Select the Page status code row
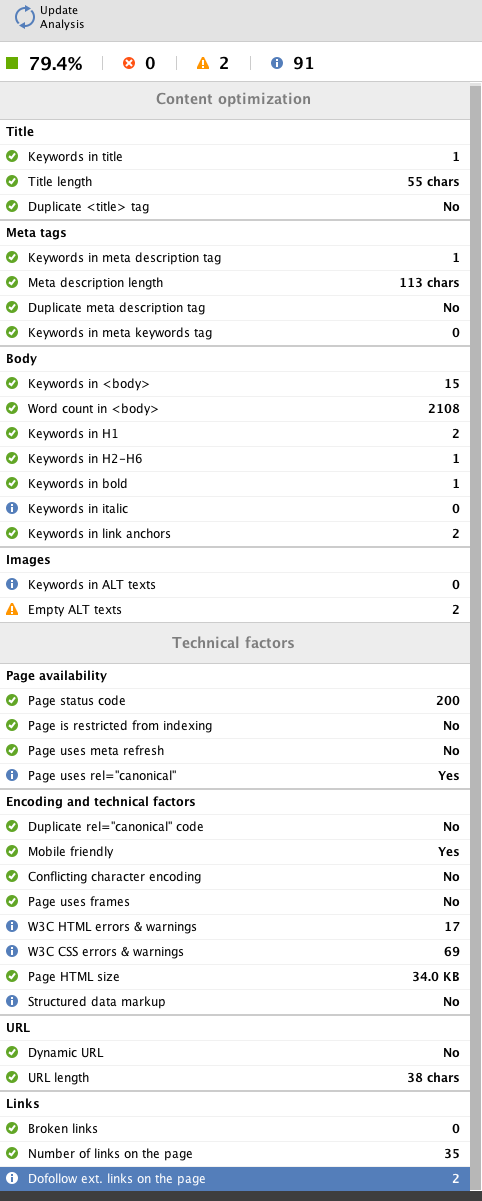Image resolution: width=482 pixels, height=1201 pixels. pos(234,701)
